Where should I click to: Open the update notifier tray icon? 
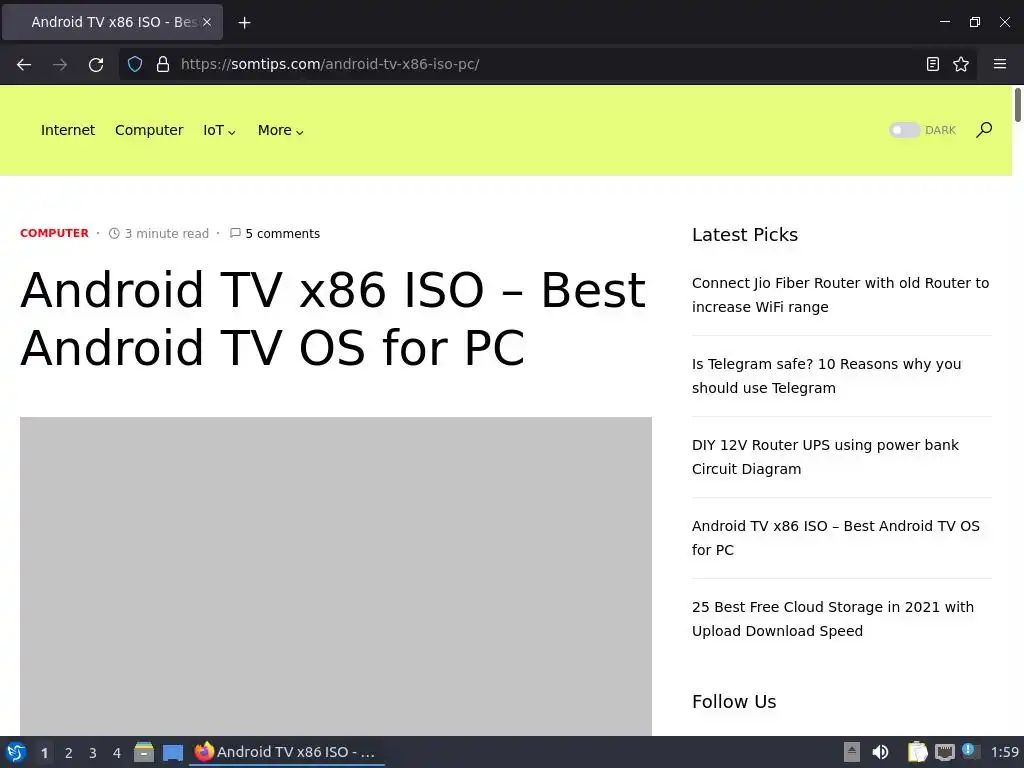tap(970, 752)
